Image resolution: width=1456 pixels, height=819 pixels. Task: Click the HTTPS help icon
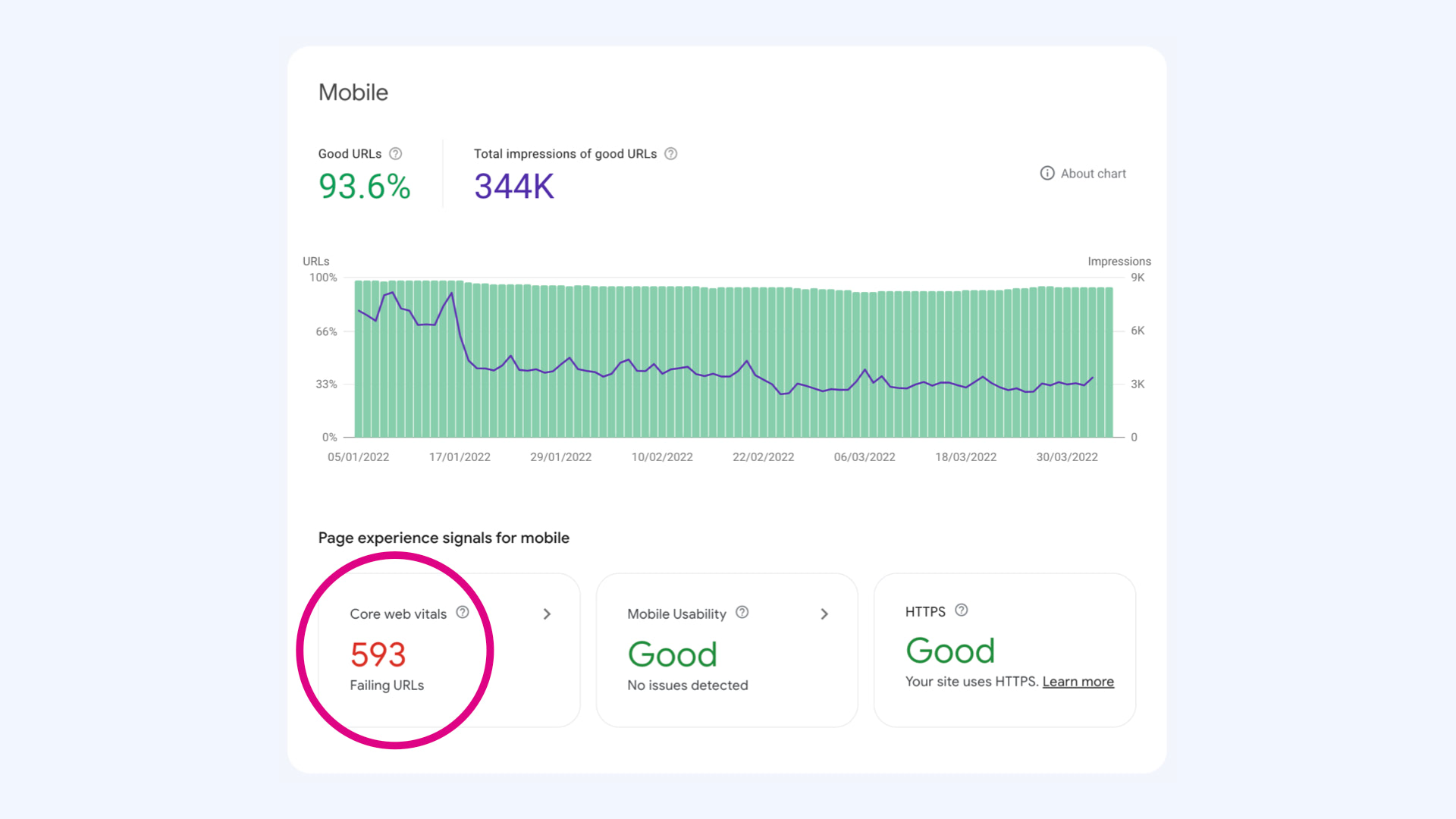(961, 610)
